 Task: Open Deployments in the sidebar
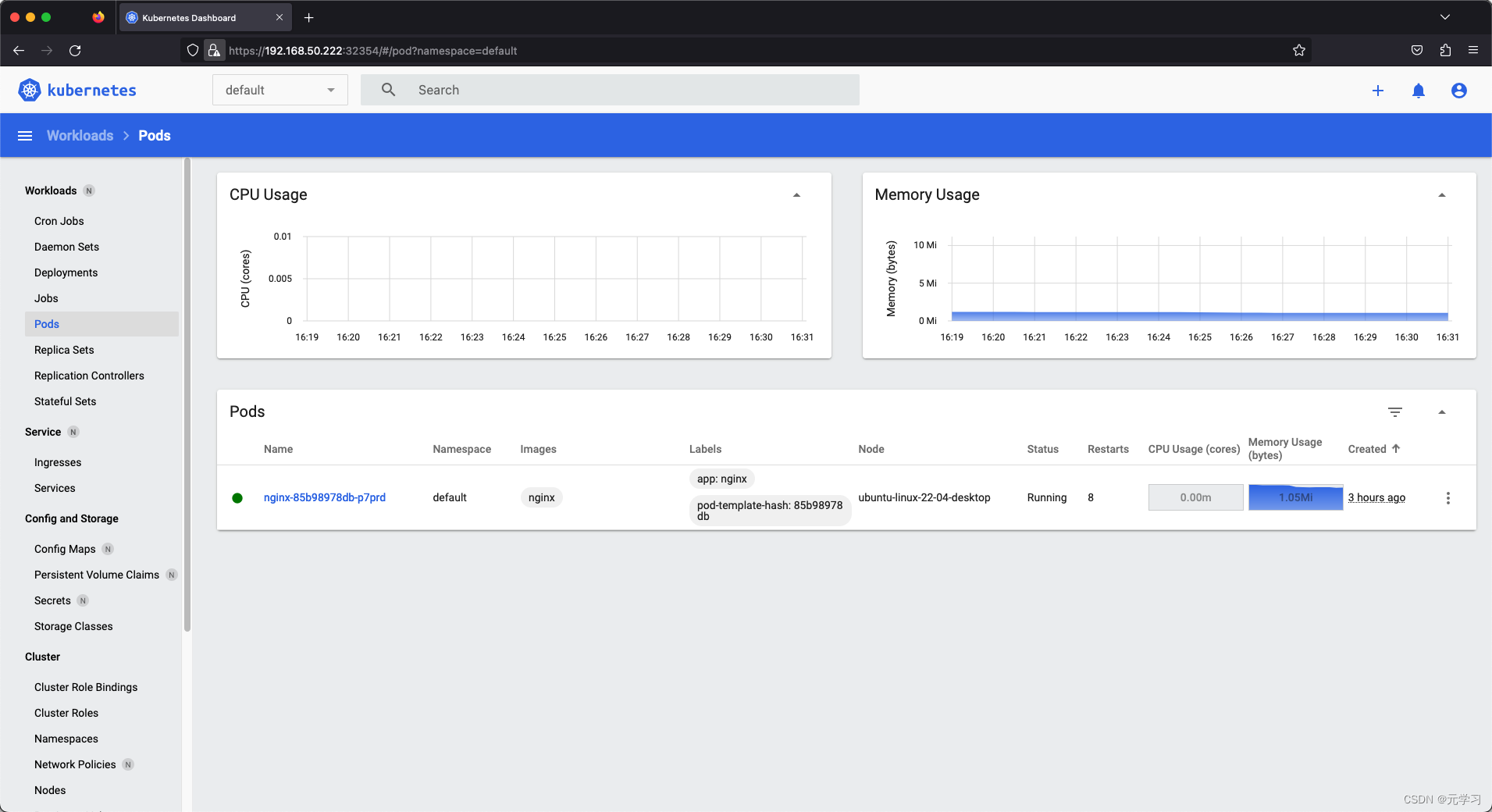click(x=66, y=272)
